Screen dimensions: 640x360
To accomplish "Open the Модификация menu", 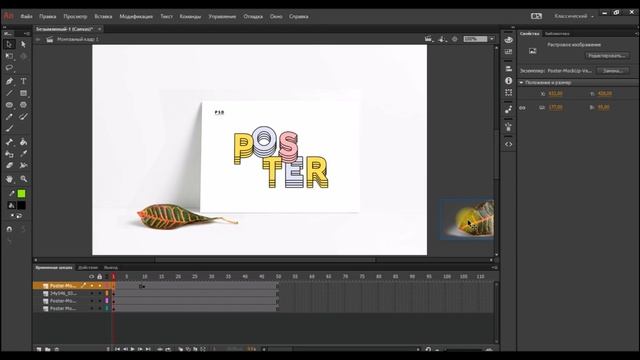I will [x=136, y=17].
